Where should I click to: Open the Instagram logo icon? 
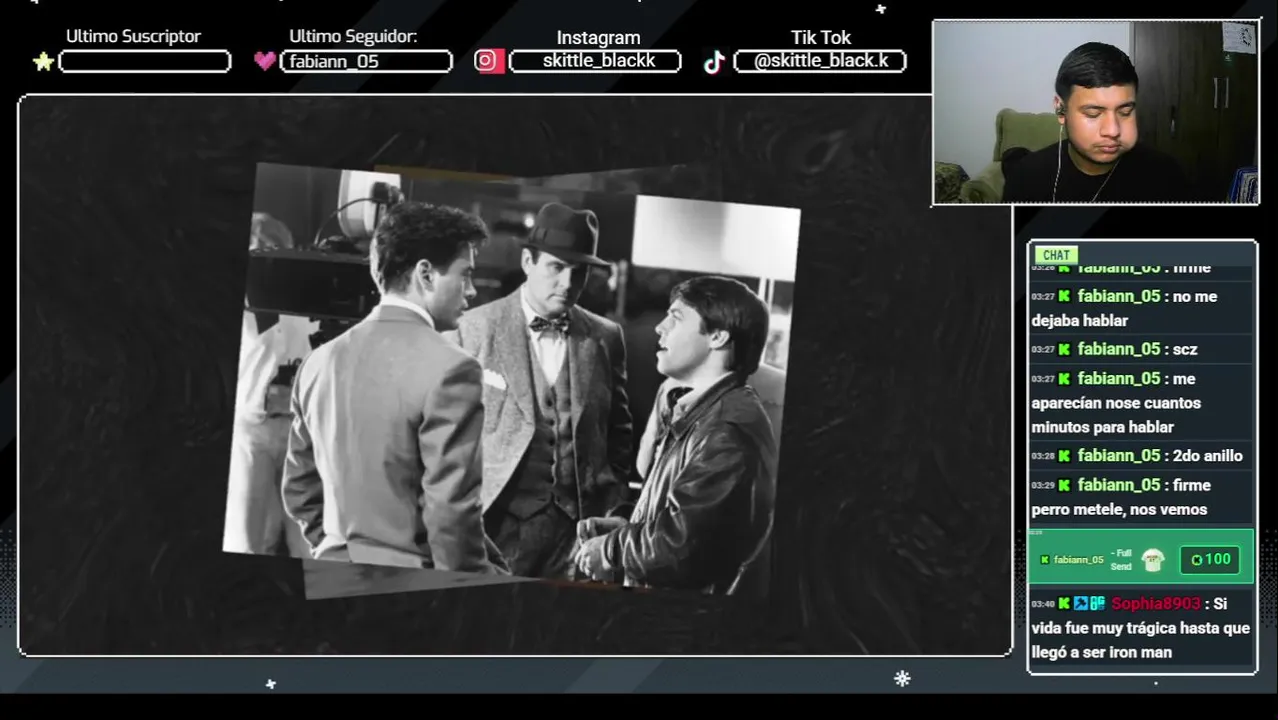click(x=487, y=61)
